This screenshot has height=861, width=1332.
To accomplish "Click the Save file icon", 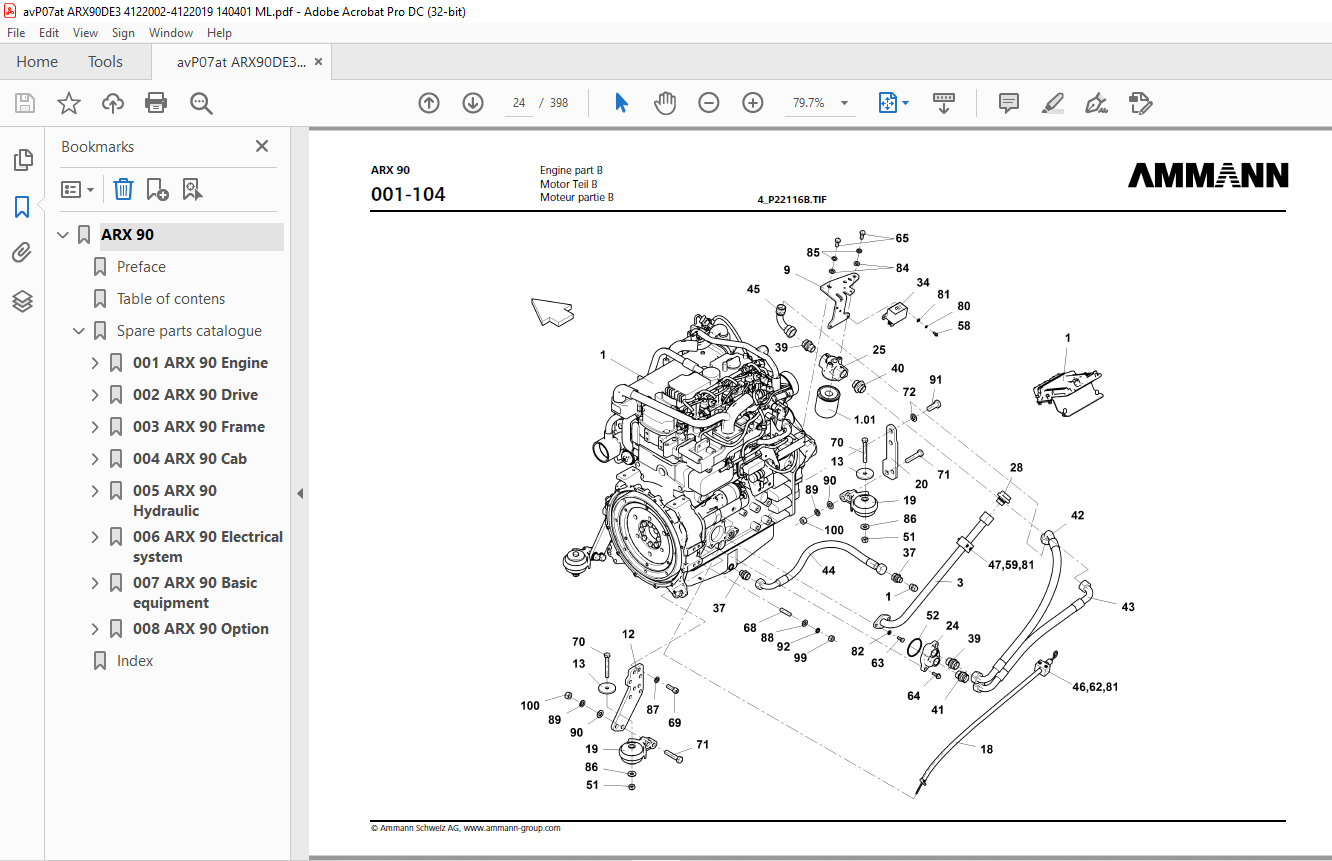I will tap(25, 103).
